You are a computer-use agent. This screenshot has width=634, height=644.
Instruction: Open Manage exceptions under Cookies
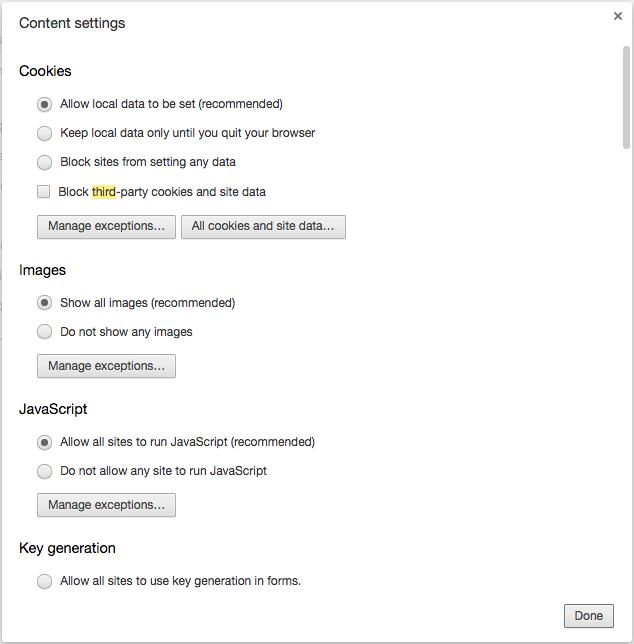pos(106,227)
